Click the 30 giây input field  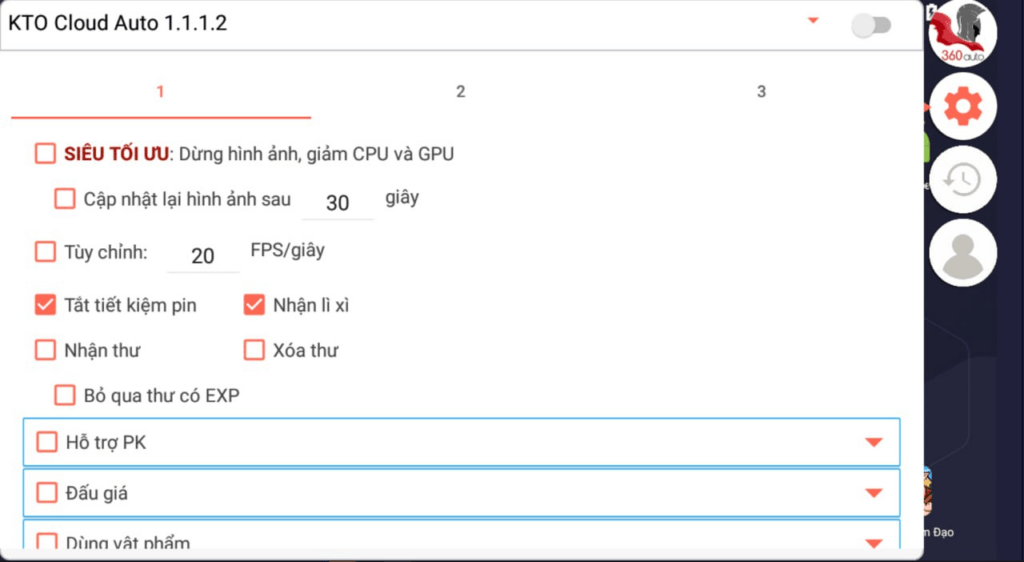[x=338, y=203]
